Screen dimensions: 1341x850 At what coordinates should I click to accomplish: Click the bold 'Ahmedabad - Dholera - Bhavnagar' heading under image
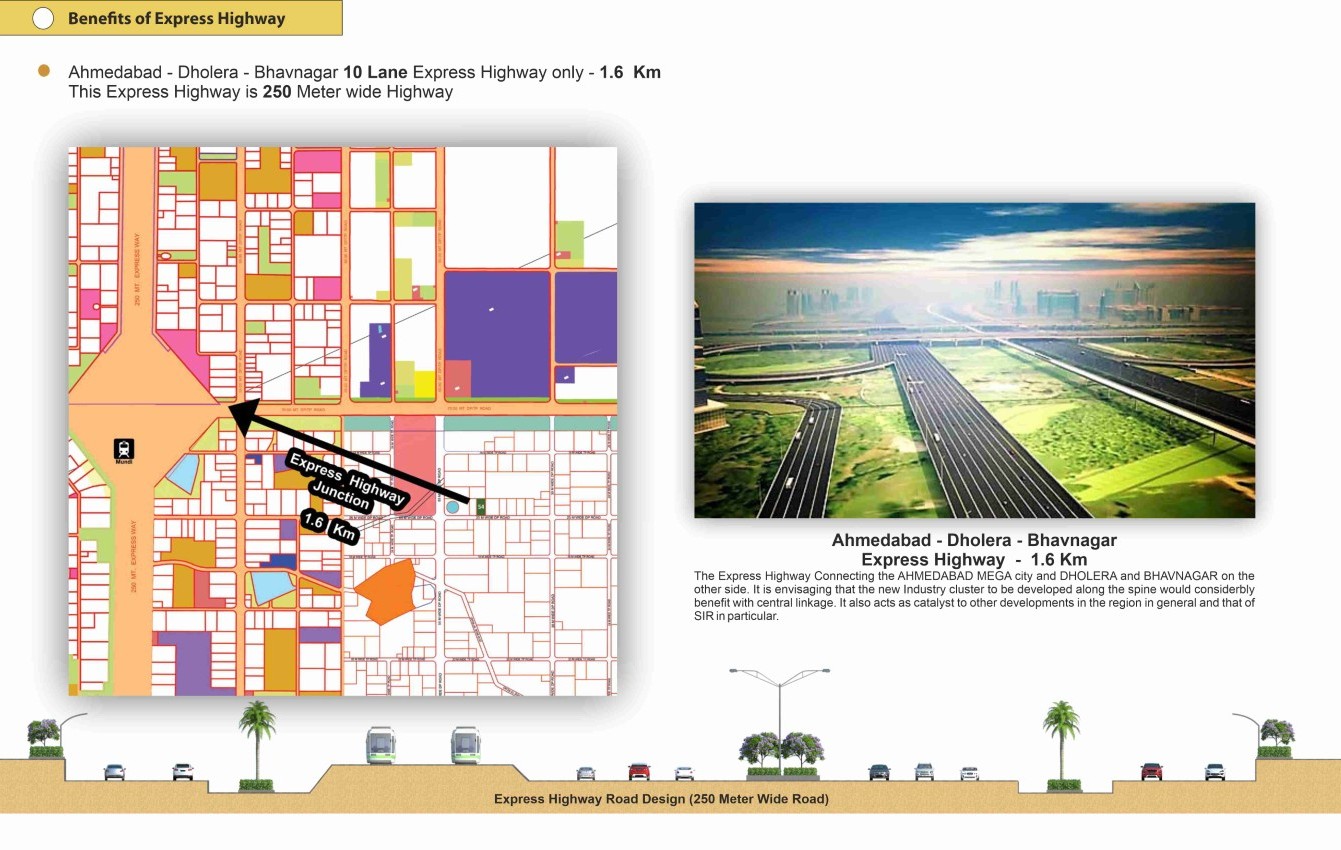pyautogui.click(x=973, y=540)
